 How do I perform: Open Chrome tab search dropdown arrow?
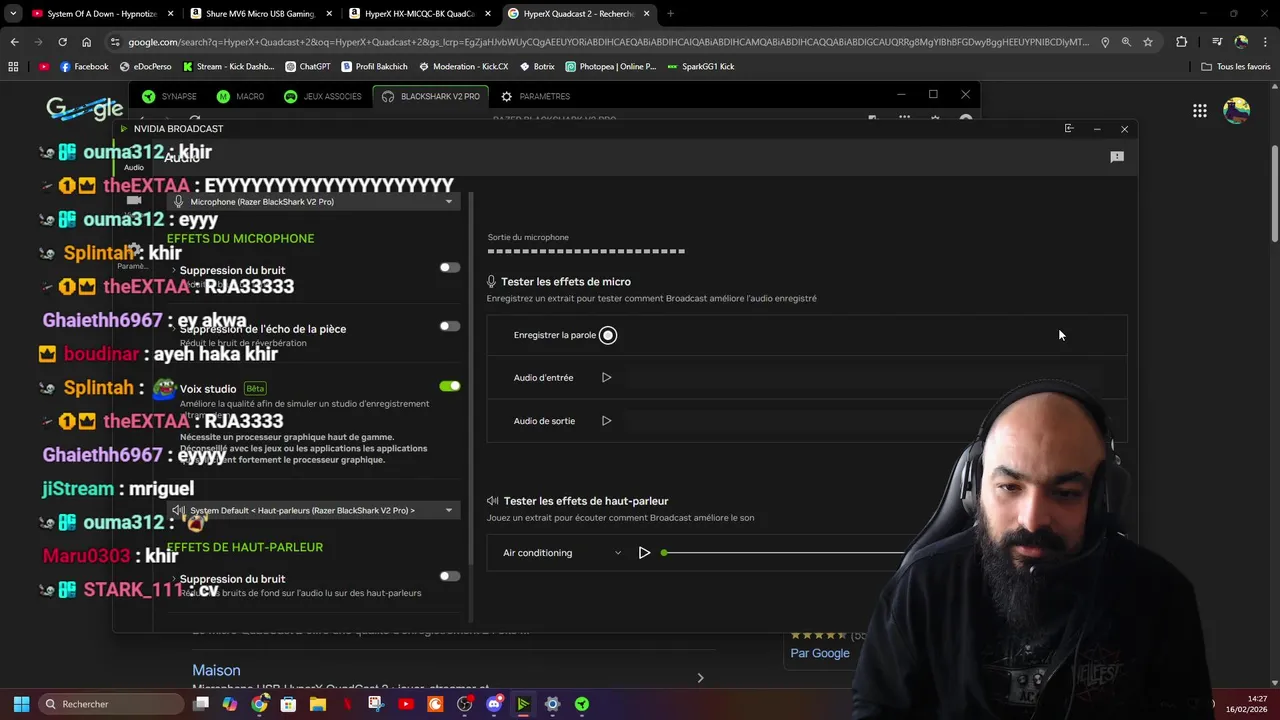pyautogui.click(x=13, y=14)
